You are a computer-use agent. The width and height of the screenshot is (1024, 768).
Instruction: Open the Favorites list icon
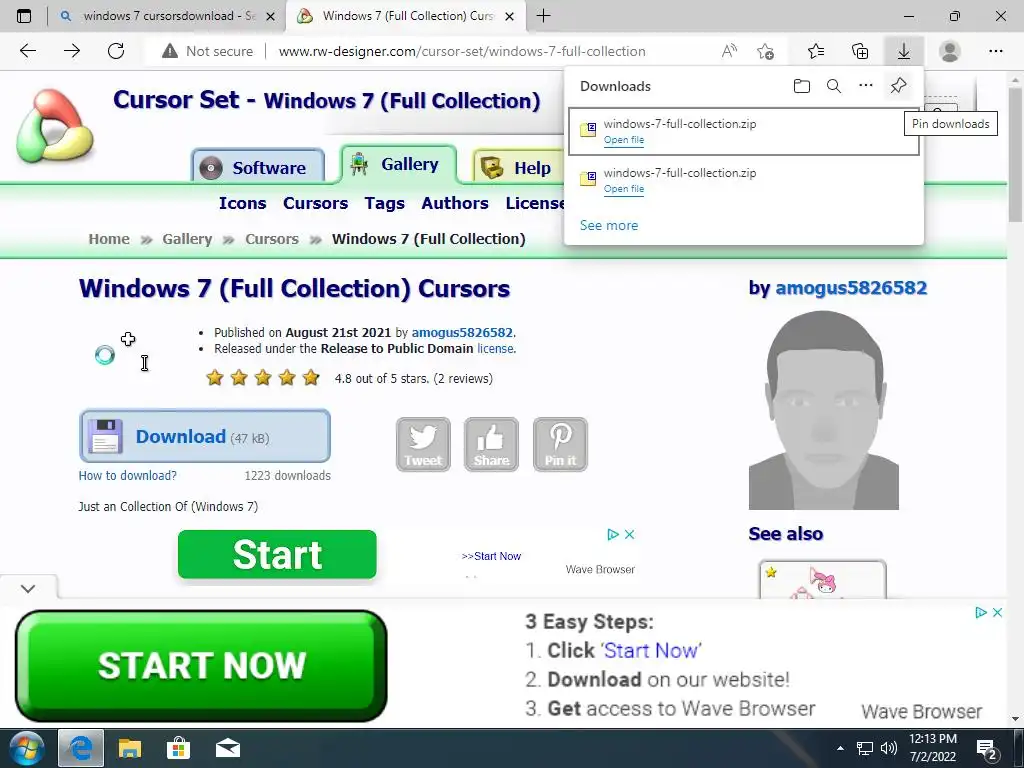pos(816,51)
